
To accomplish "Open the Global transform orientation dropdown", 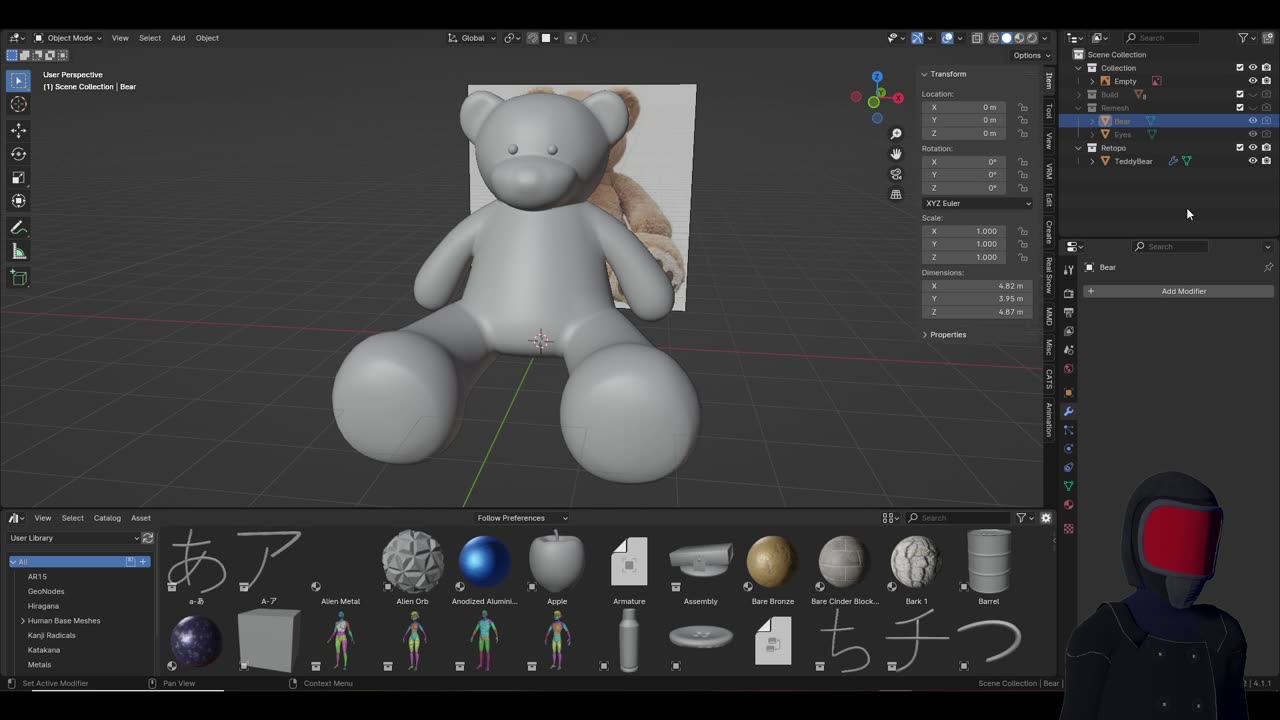I will 472,38.
